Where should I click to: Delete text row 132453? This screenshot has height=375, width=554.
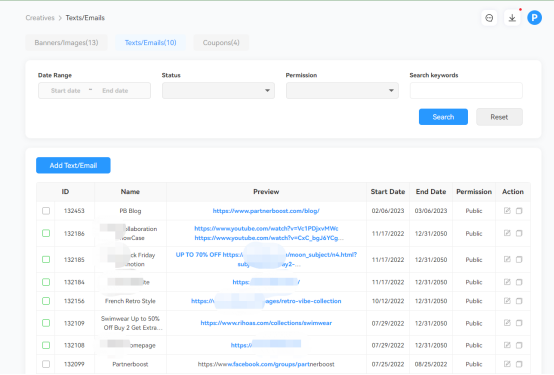[x=519, y=211]
